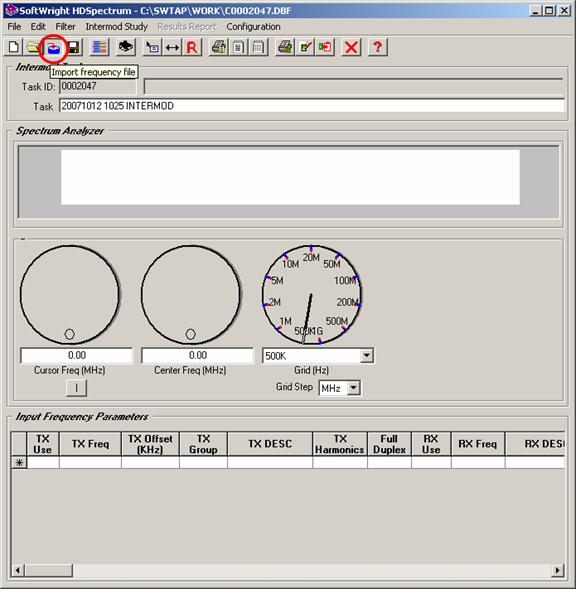Click the empty TX Freq cell in the new row

[x=90, y=462]
